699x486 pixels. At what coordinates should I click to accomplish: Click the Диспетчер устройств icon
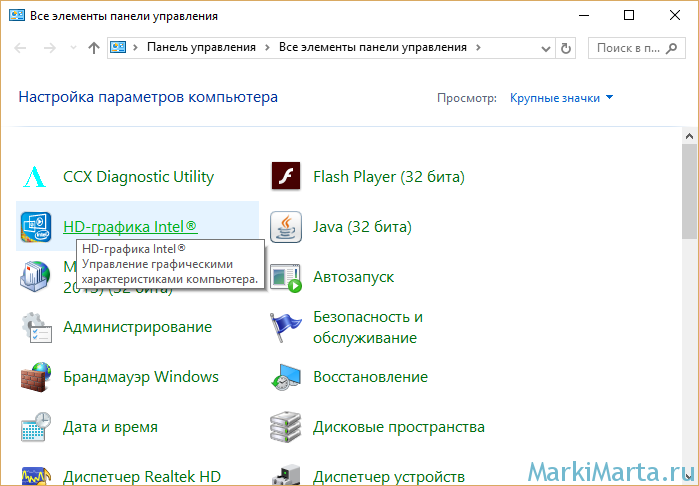pyautogui.click(x=286, y=475)
